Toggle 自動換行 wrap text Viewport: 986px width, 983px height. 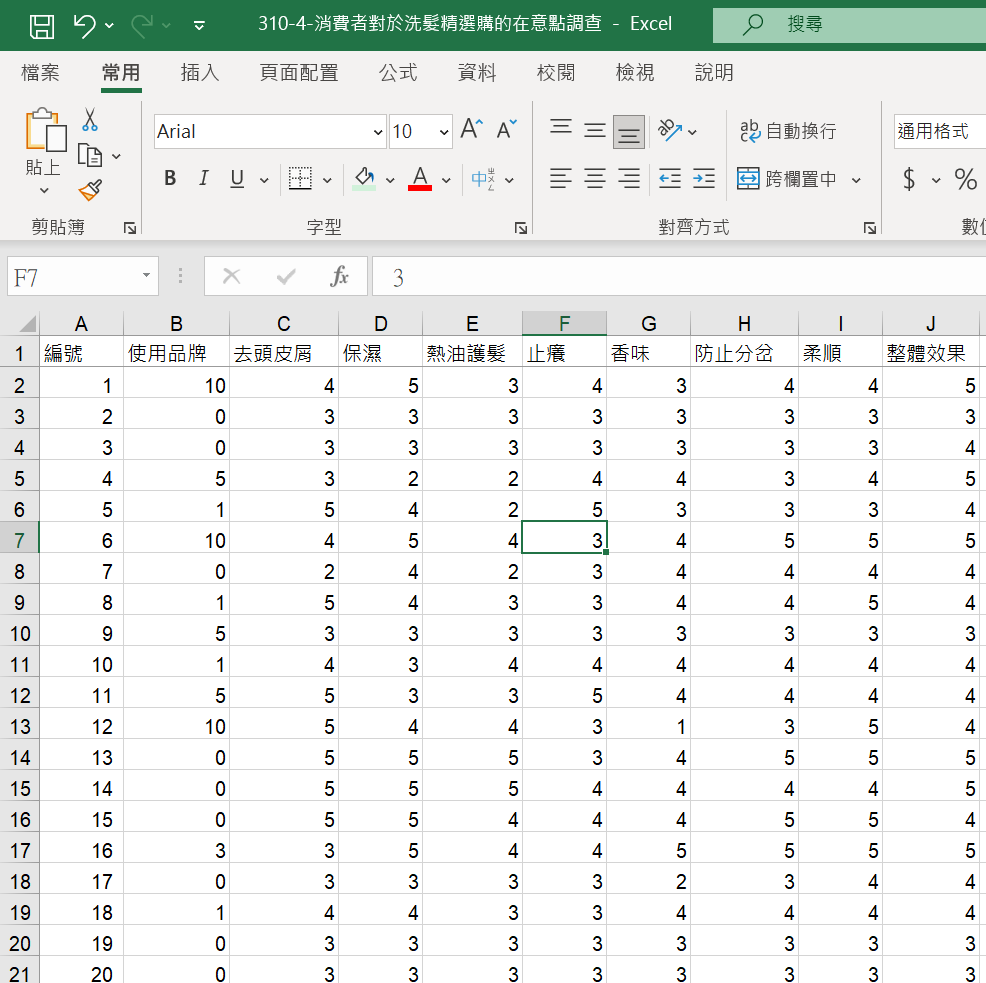787,131
